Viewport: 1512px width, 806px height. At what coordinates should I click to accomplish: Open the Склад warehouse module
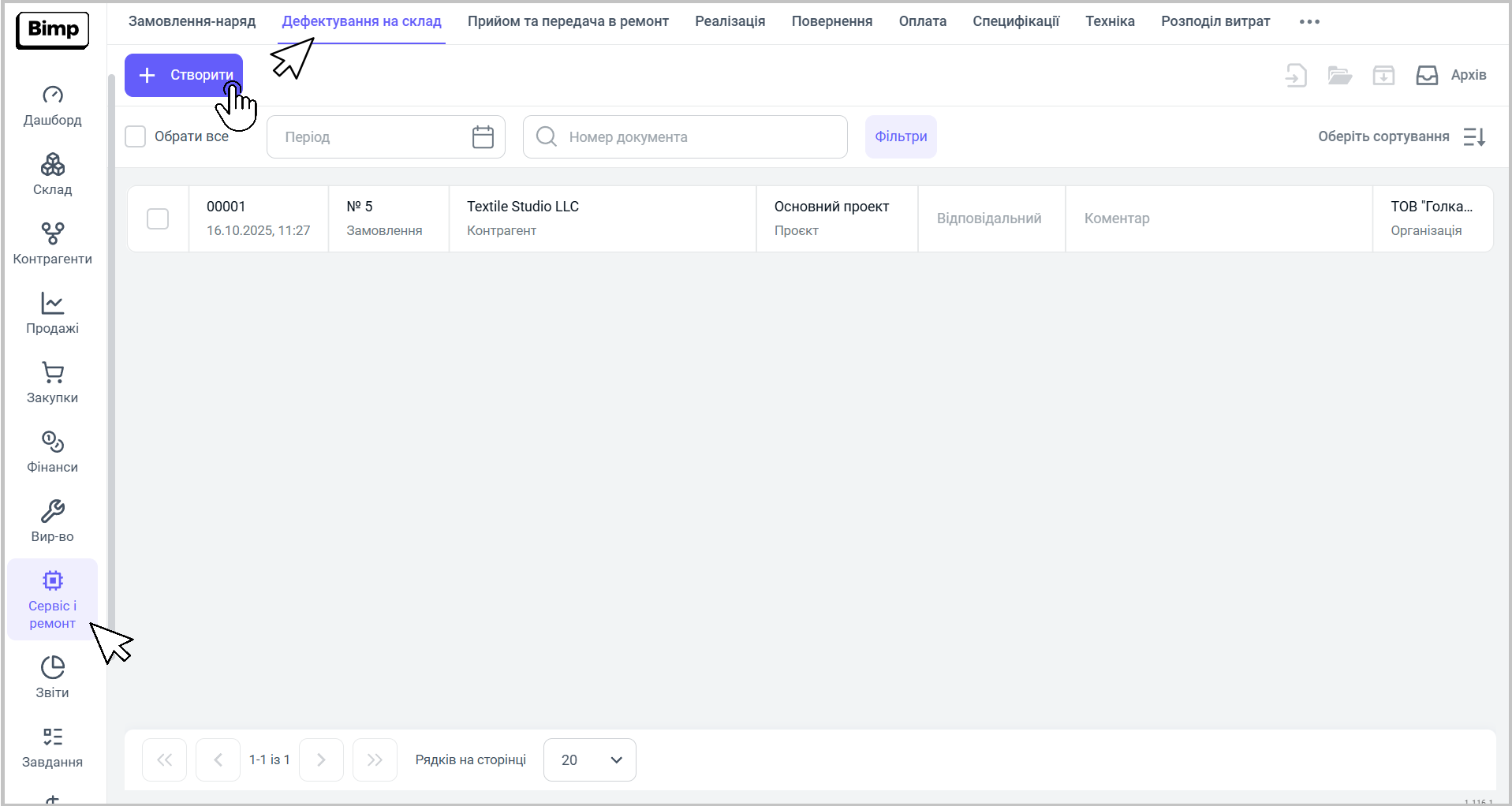[52, 175]
